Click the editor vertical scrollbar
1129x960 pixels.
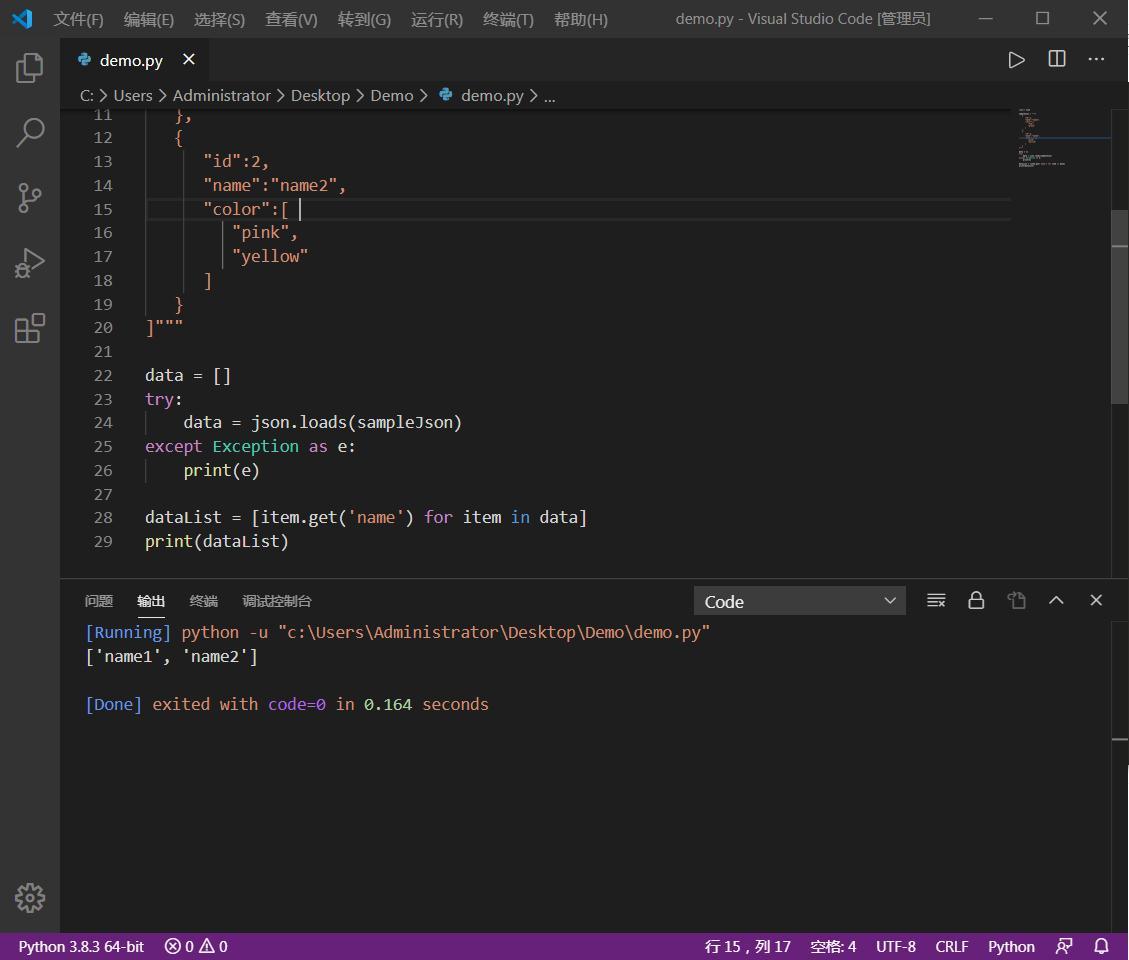pos(1120,300)
